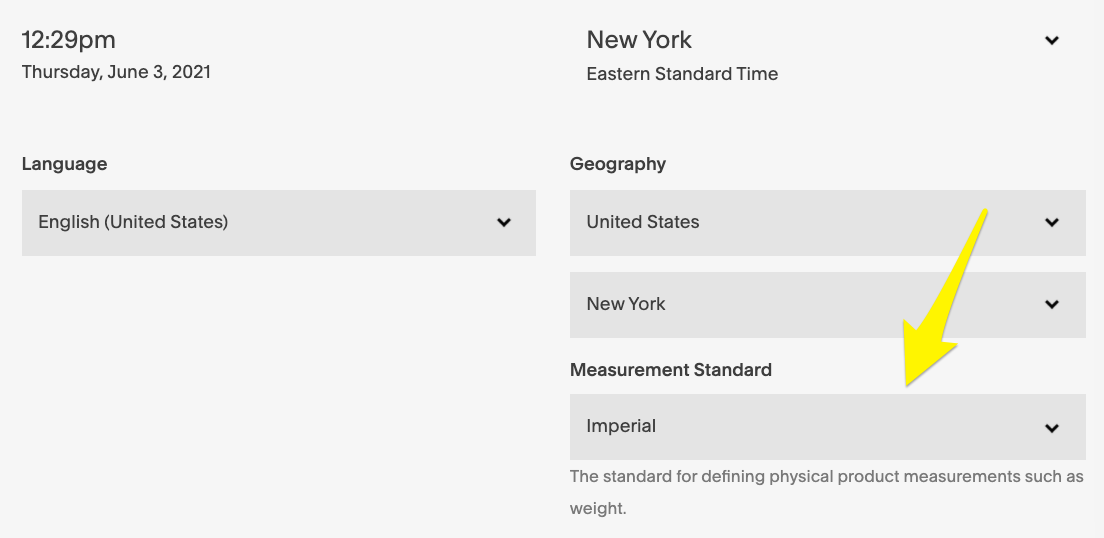Click the chevron beside the New York time zone
This screenshot has width=1104, height=538.
(x=1051, y=41)
